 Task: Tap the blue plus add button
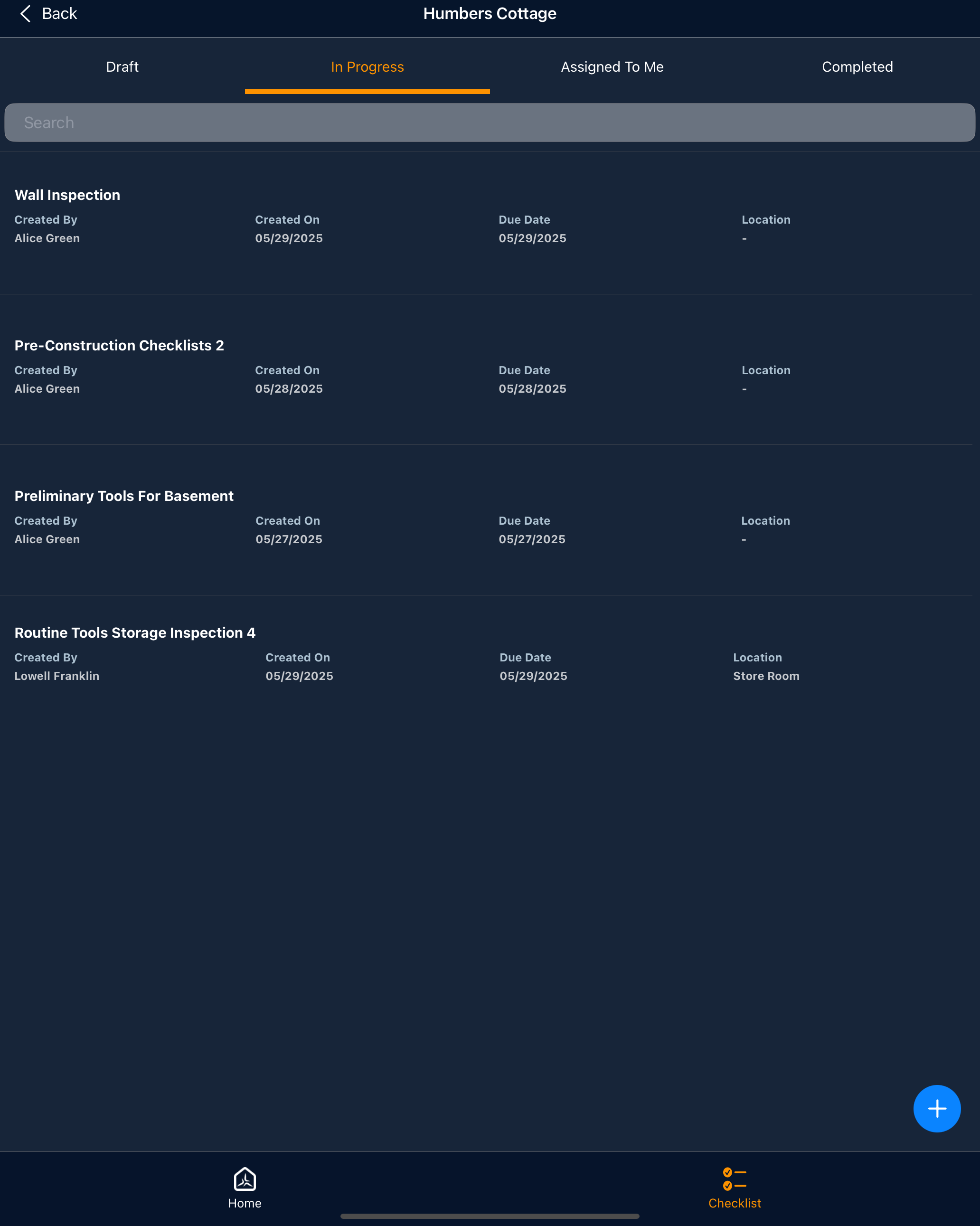[936, 1108]
